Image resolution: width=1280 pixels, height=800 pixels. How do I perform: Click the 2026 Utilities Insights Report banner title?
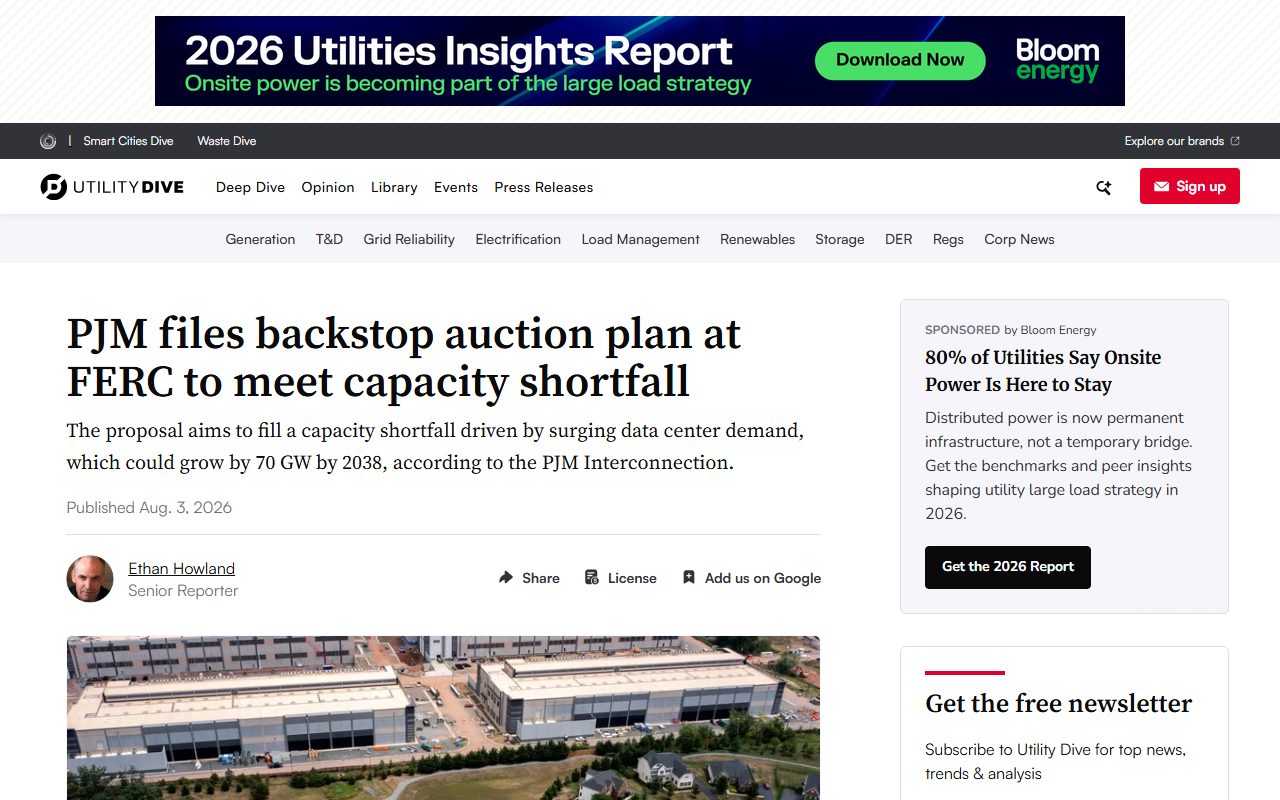459,51
